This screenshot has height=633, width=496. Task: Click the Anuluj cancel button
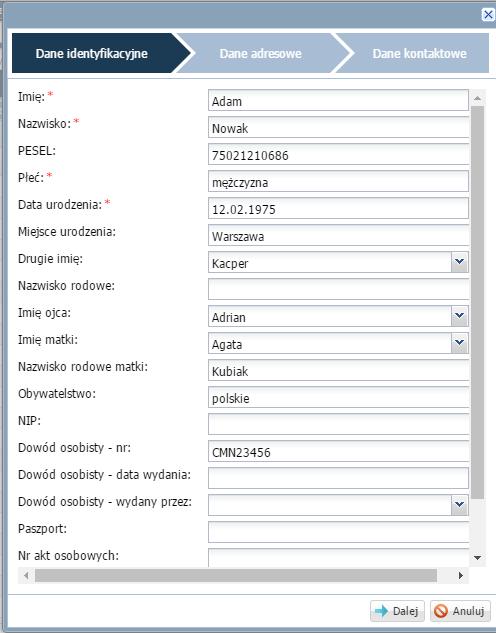[460, 611]
